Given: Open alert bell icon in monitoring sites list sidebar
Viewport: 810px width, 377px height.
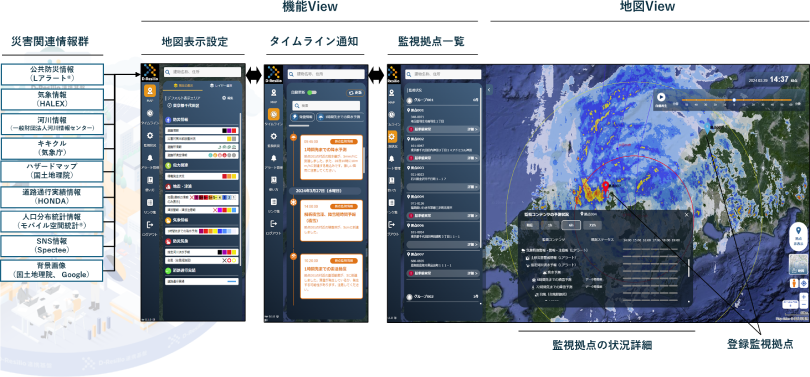Looking at the screenshot, I should (x=393, y=158).
